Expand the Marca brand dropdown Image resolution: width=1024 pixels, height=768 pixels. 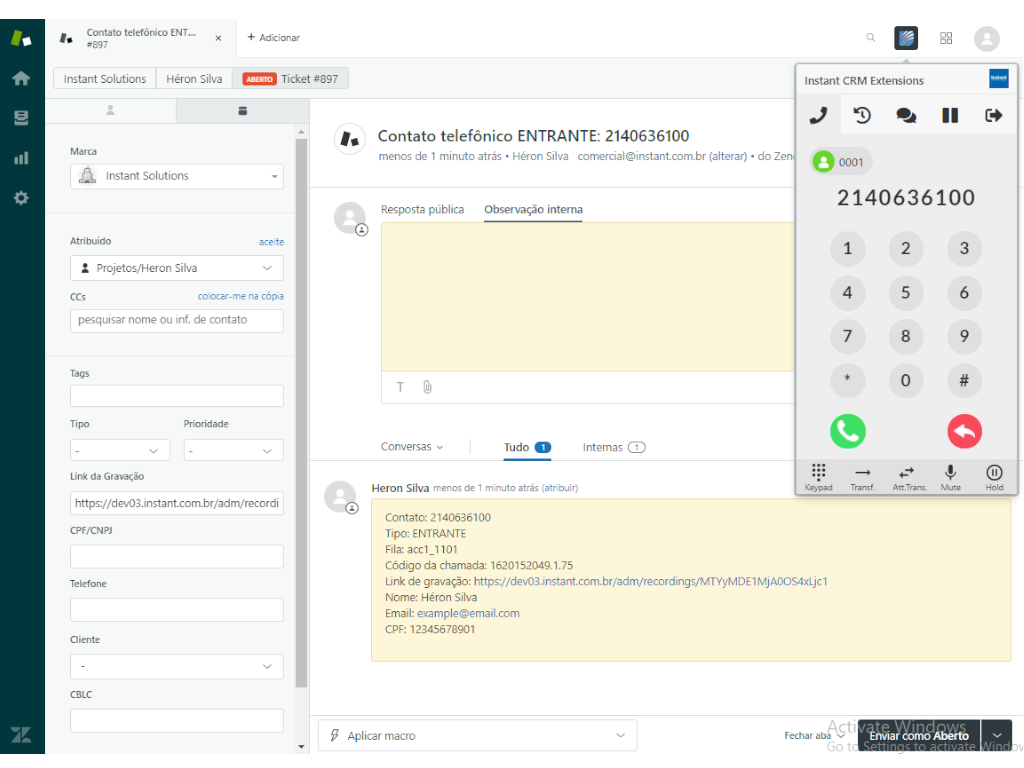click(x=177, y=176)
